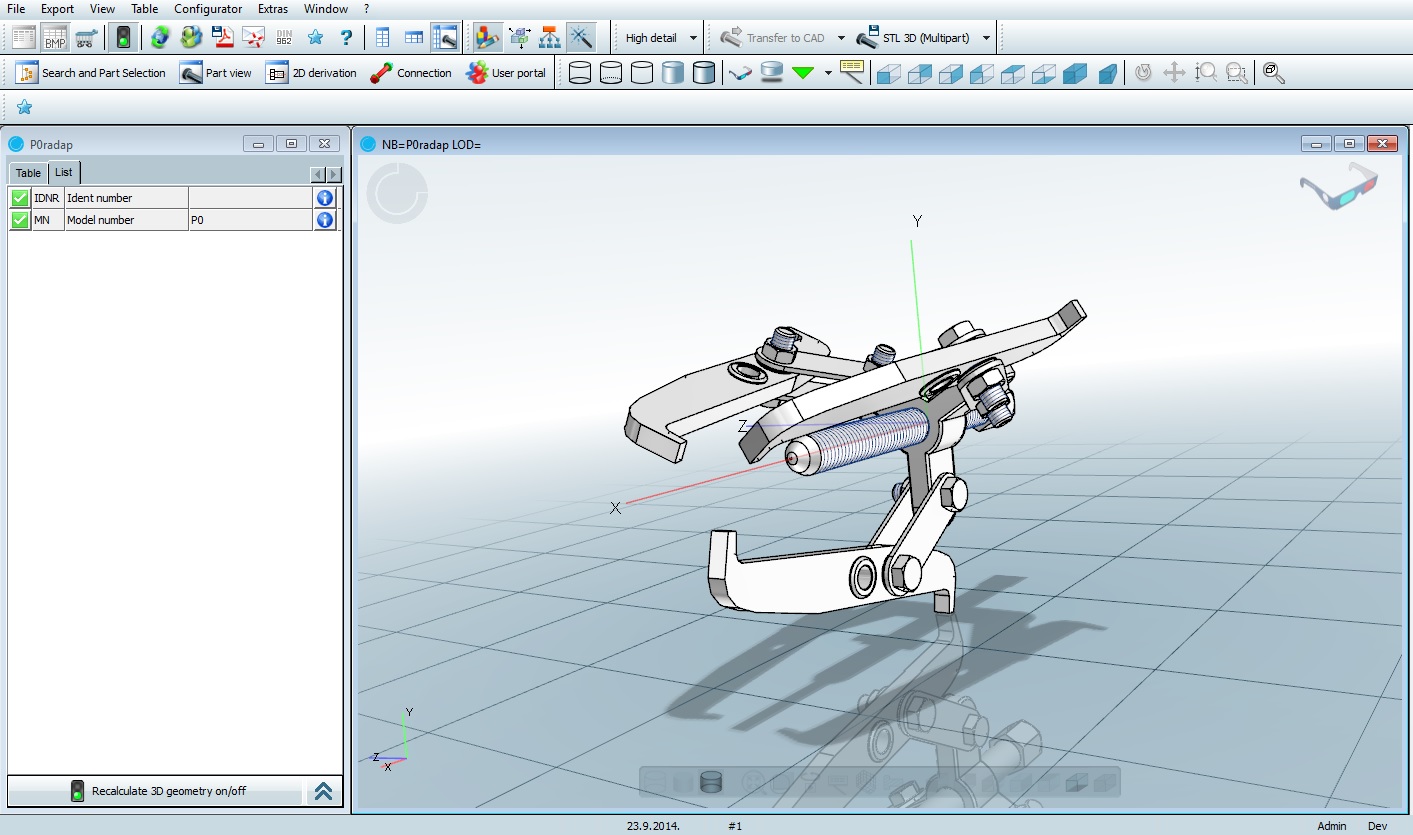Toggle Recalculate 3D geometry on/off
This screenshot has height=835, width=1413.
click(155, 791)
